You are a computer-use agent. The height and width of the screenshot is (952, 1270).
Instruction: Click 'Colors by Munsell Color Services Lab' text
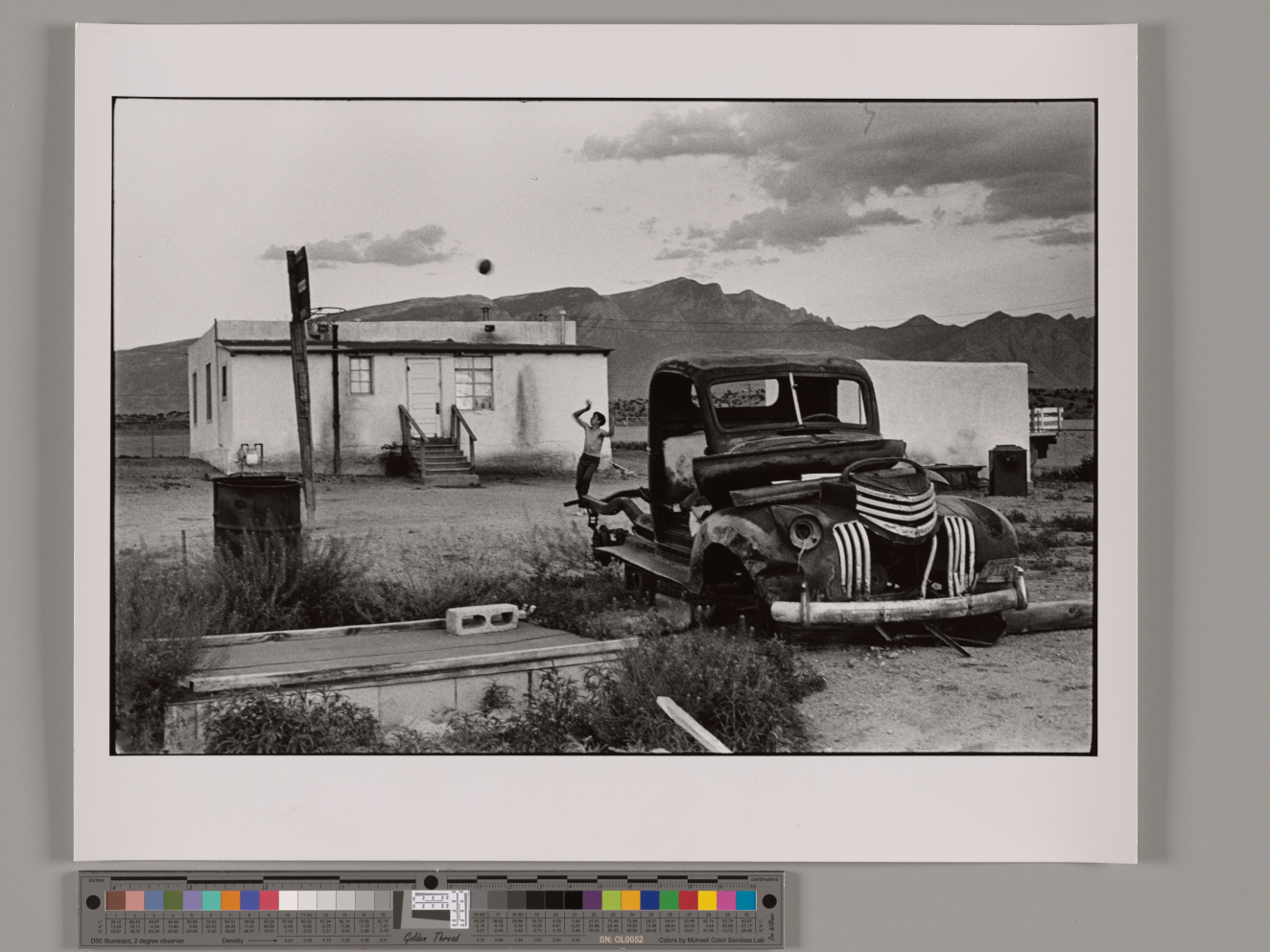click(711, 940)
